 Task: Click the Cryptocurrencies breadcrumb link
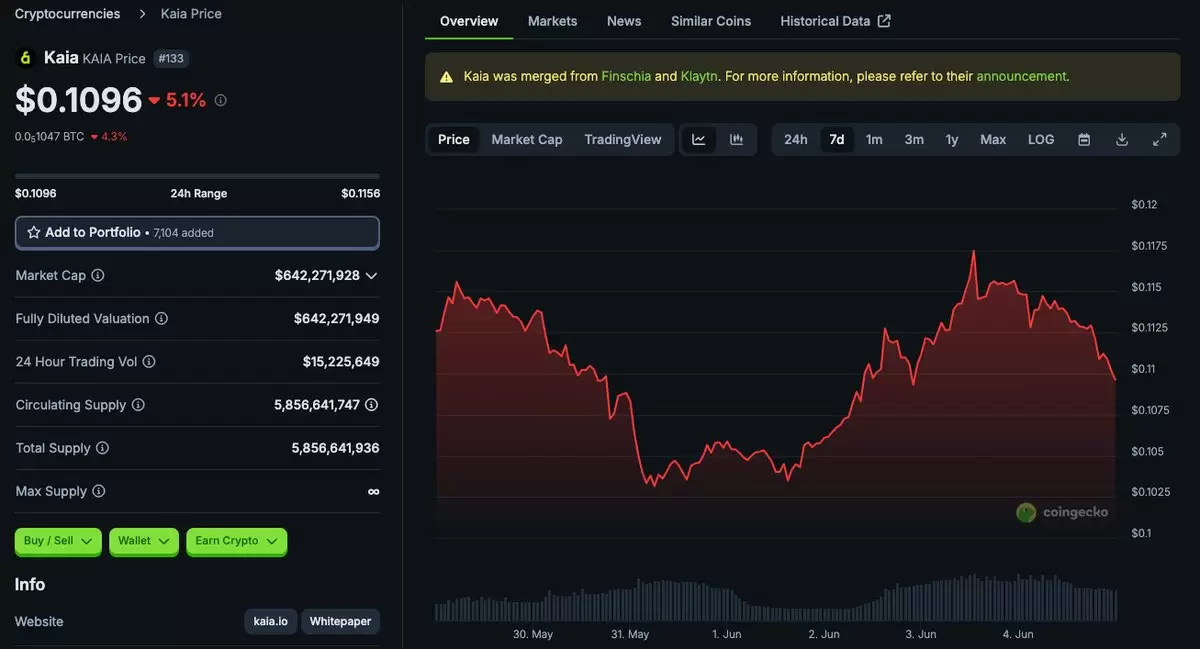[x=67, y=14]
